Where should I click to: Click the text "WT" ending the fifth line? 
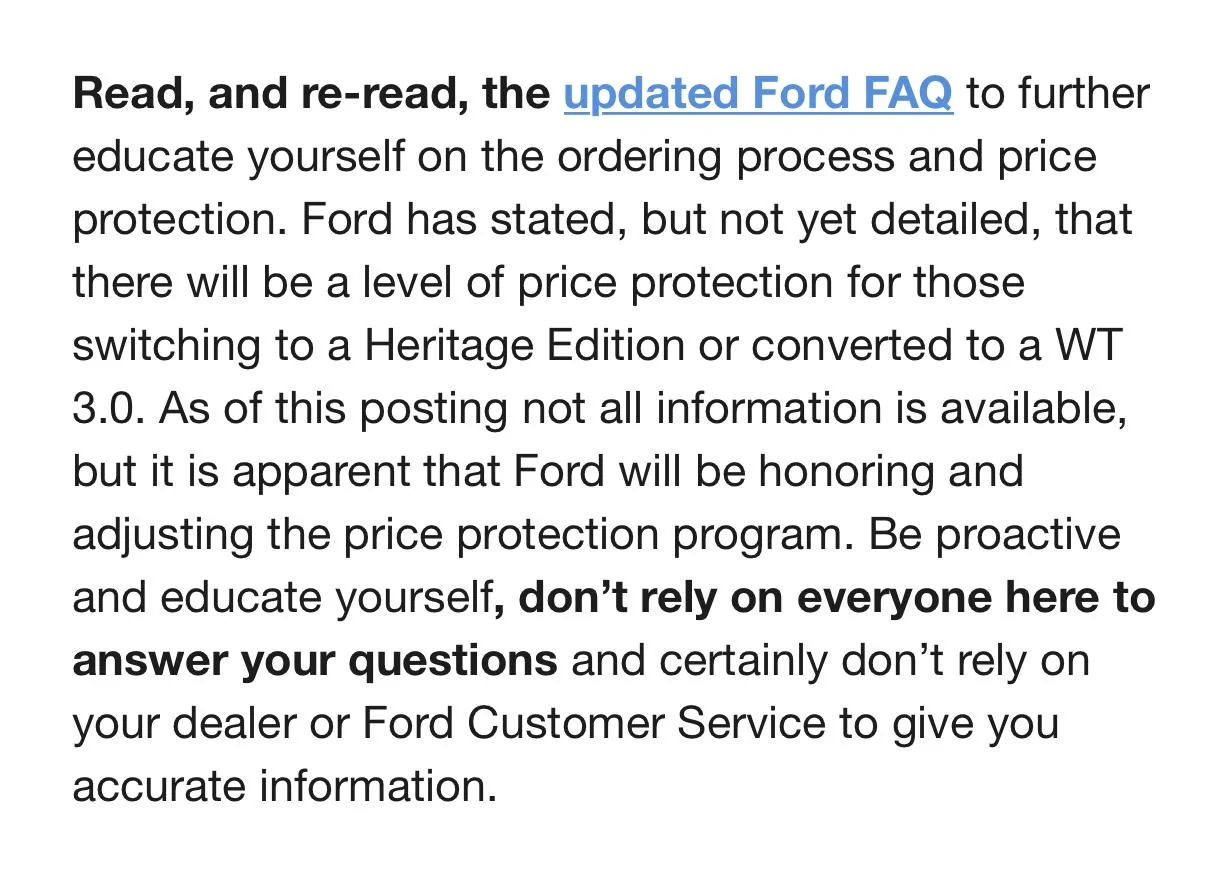(x=1088, y=345)
